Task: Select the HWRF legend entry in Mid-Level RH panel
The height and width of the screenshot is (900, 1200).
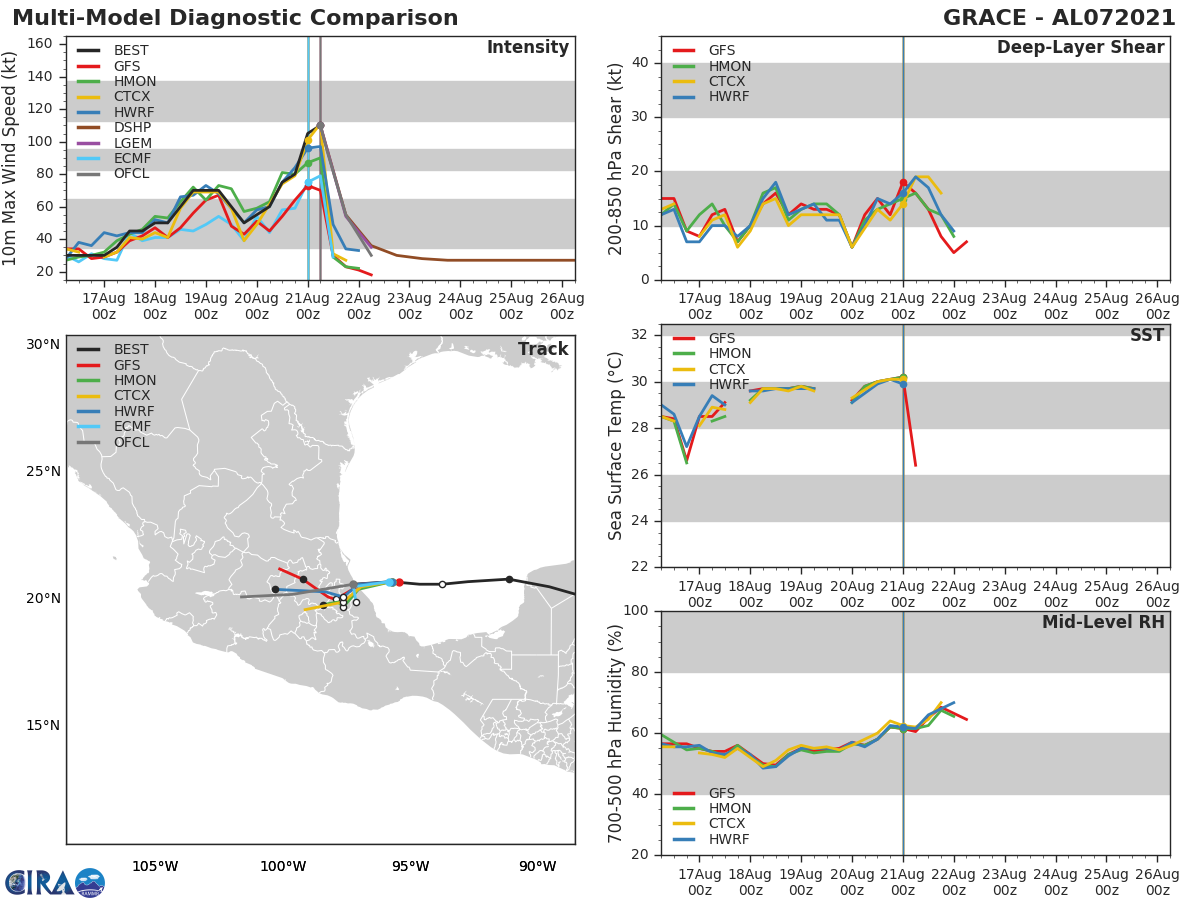Action: coord(711,839)
